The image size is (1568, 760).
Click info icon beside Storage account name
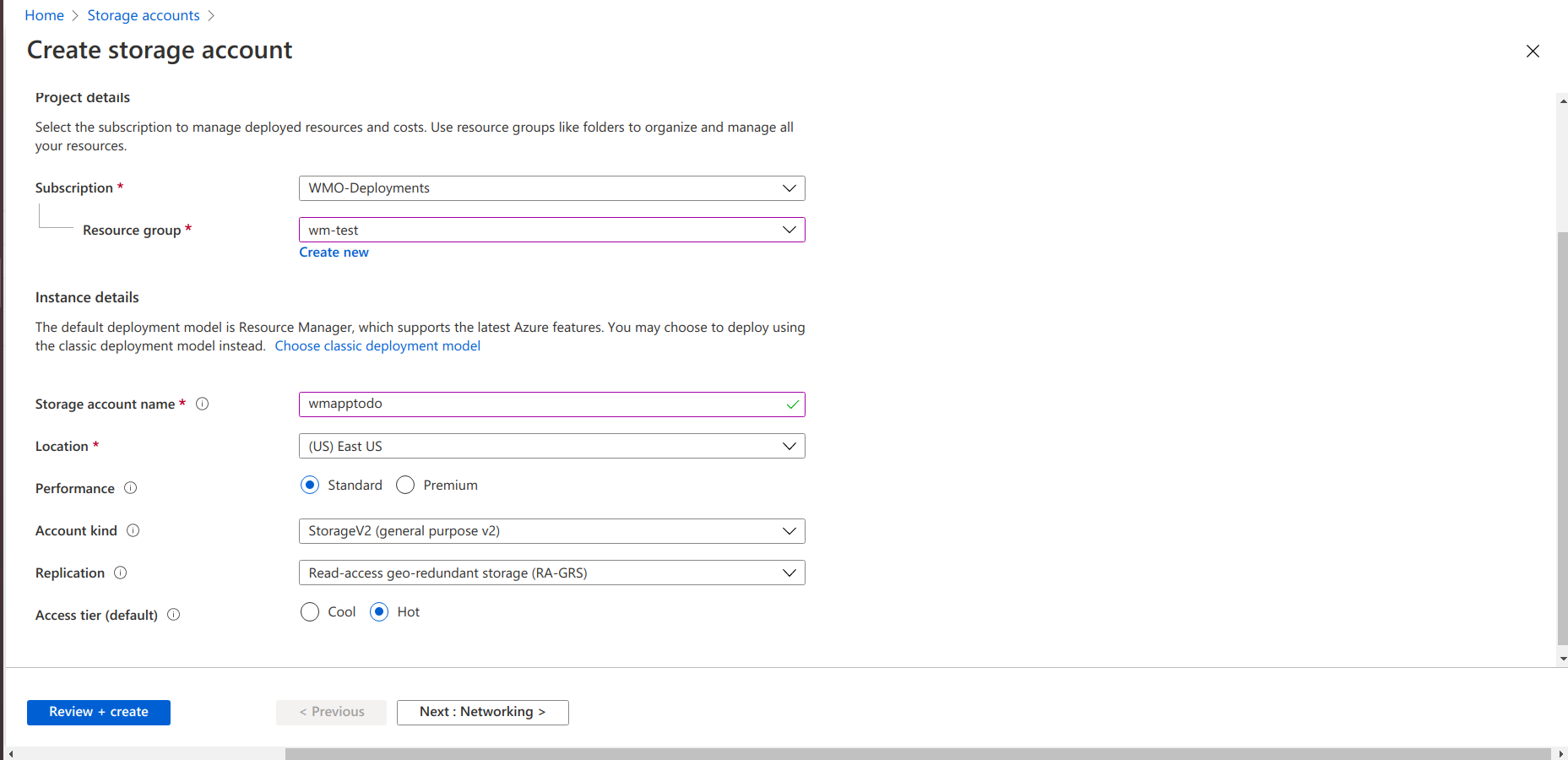pyautogui.click(x=203, y=404)
